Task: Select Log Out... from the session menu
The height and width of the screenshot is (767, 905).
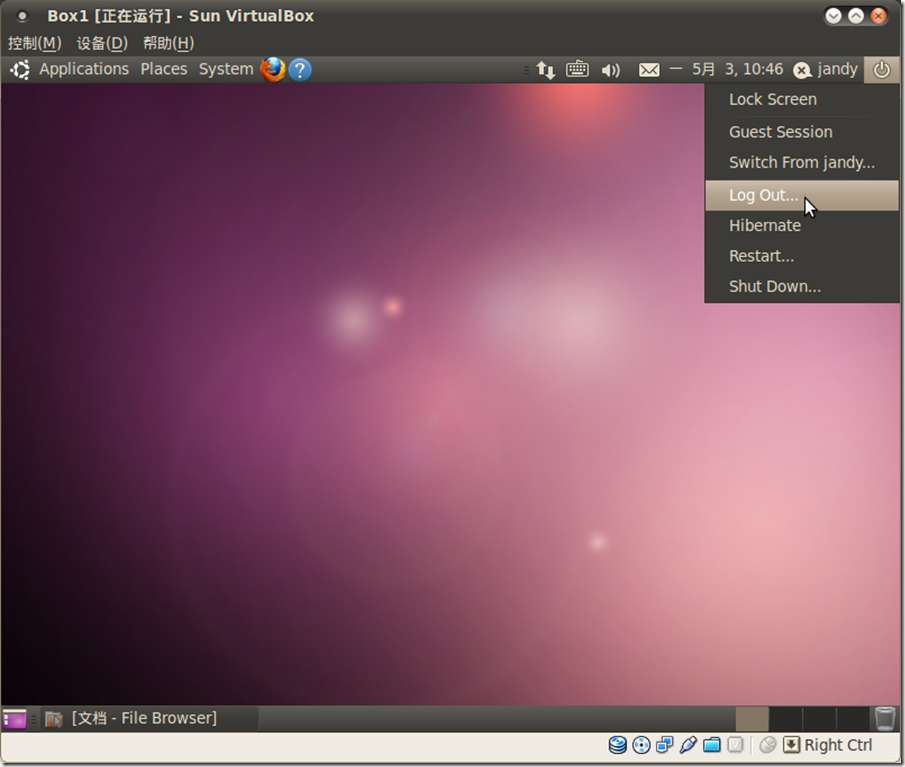Action: [x=764, y=195]
